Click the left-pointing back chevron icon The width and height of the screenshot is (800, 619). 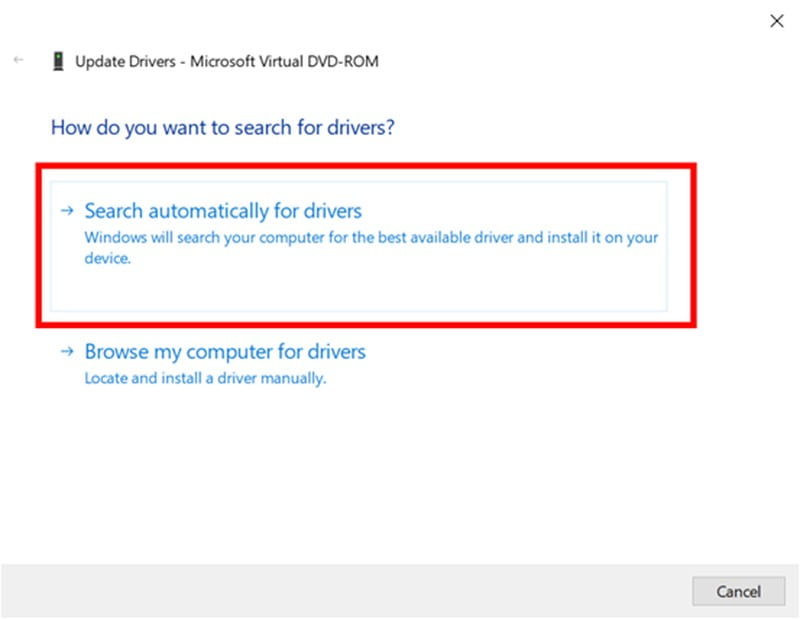[19, 60]
